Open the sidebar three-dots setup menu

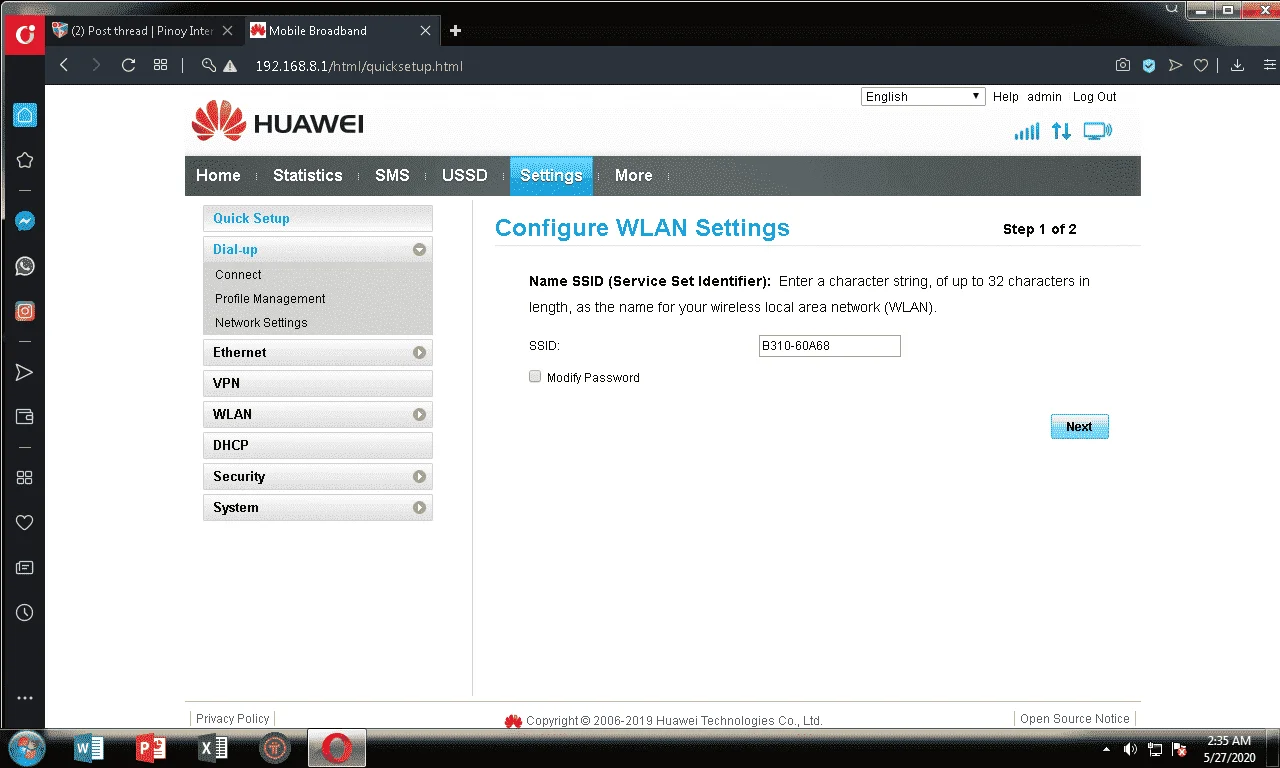[x=25, y=698]
